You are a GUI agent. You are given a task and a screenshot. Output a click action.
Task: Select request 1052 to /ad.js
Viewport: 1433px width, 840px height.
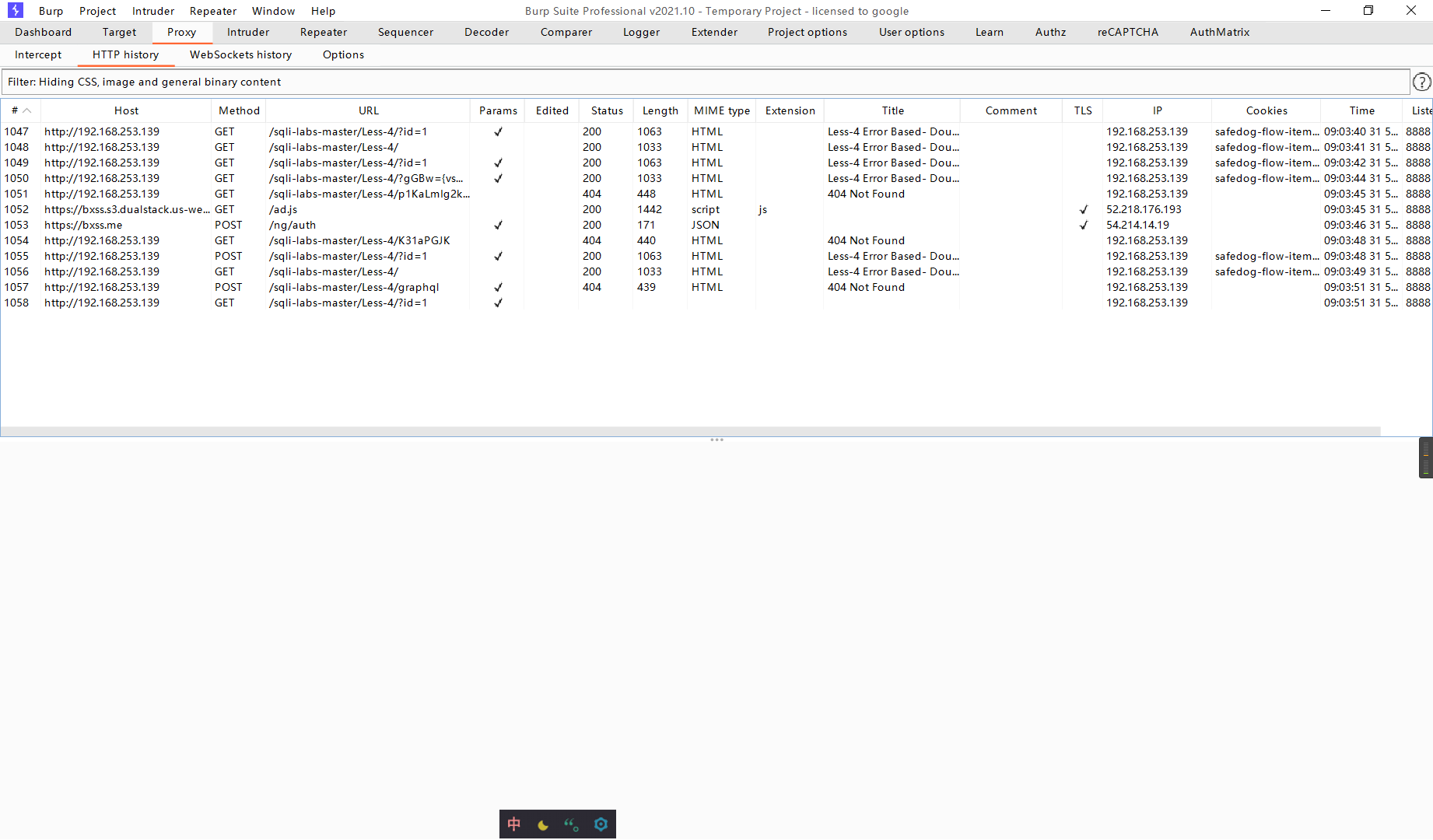pyautogui.click(x=716, y=209)
